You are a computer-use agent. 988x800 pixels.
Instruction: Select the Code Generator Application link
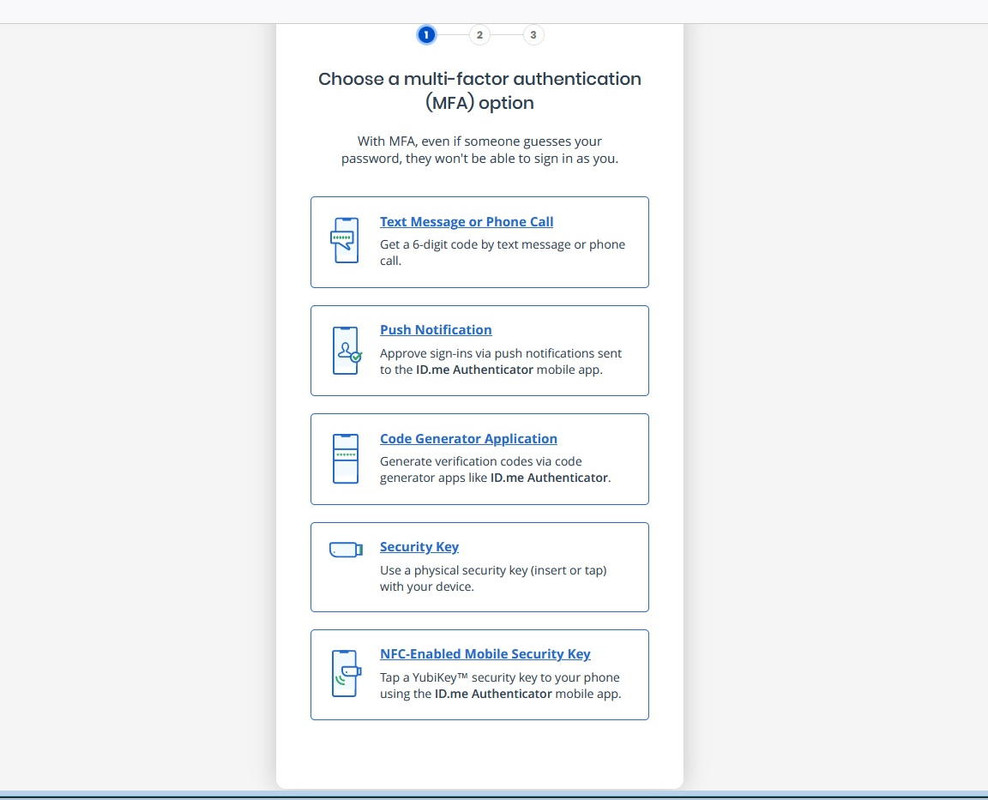468,438
